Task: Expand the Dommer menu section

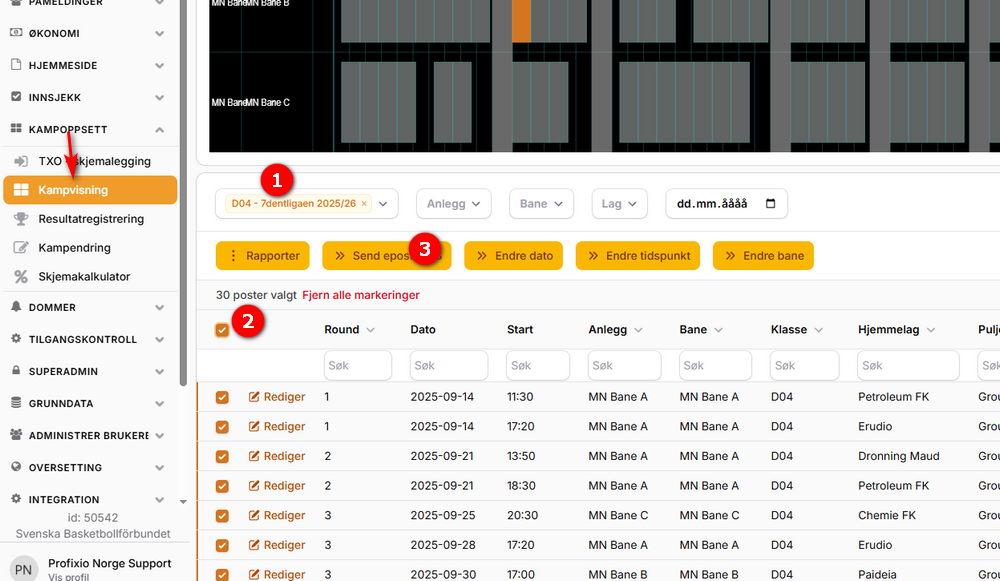Action: (159, 307)
